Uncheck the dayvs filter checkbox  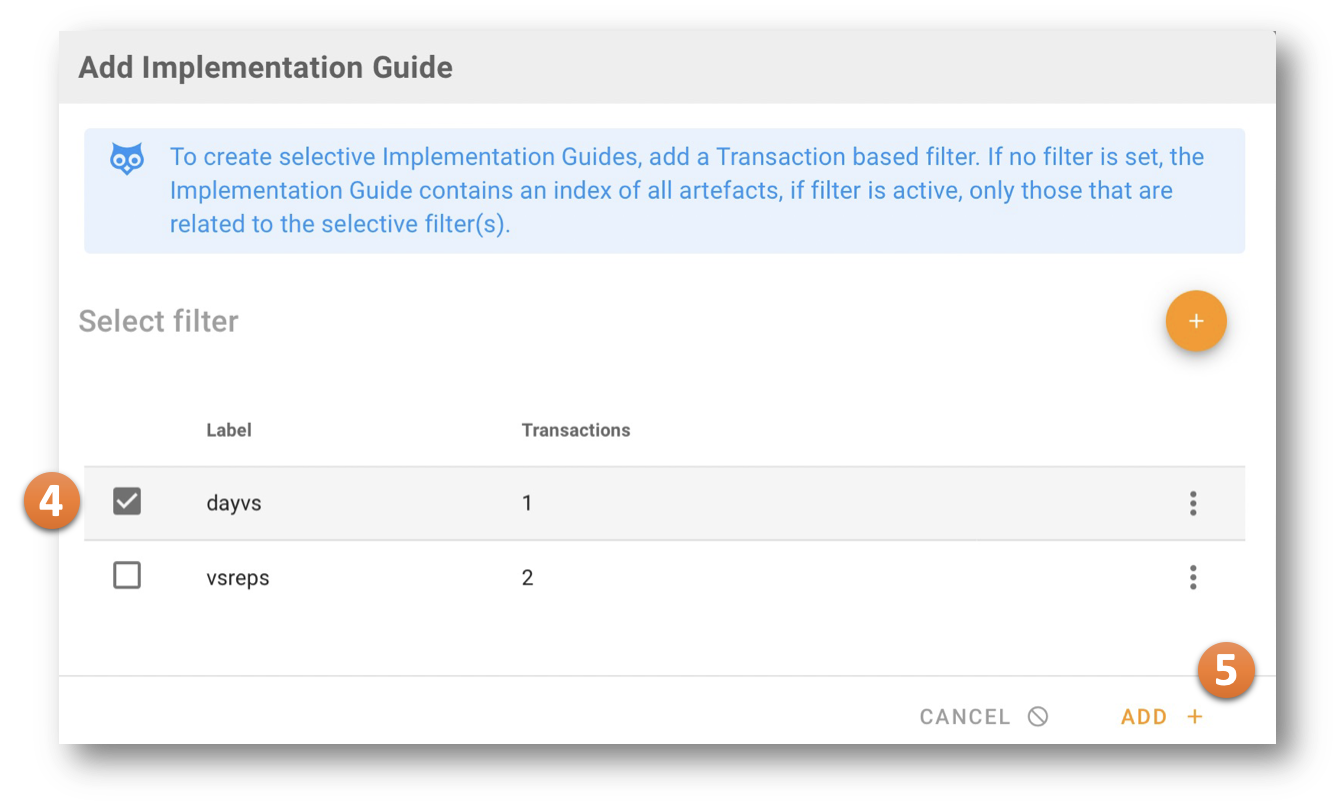(x=127, y=502)
